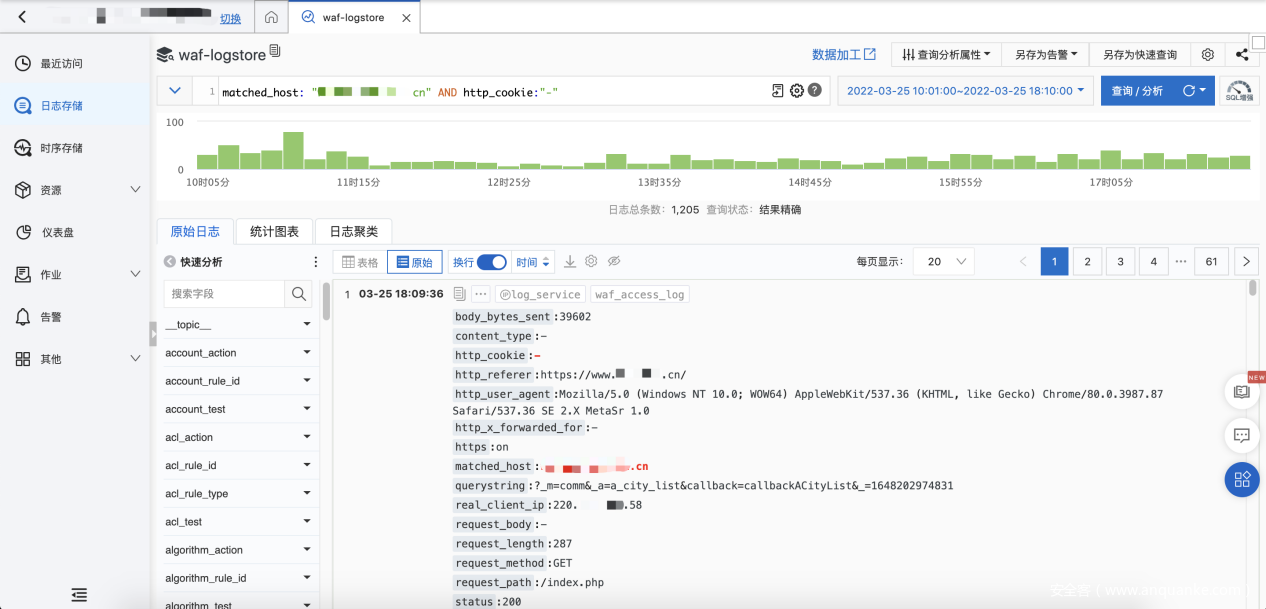The height and width of the screenshot is (609, 1266).
Task: Open 日志聚类 tab
Action: pos(353,231)
